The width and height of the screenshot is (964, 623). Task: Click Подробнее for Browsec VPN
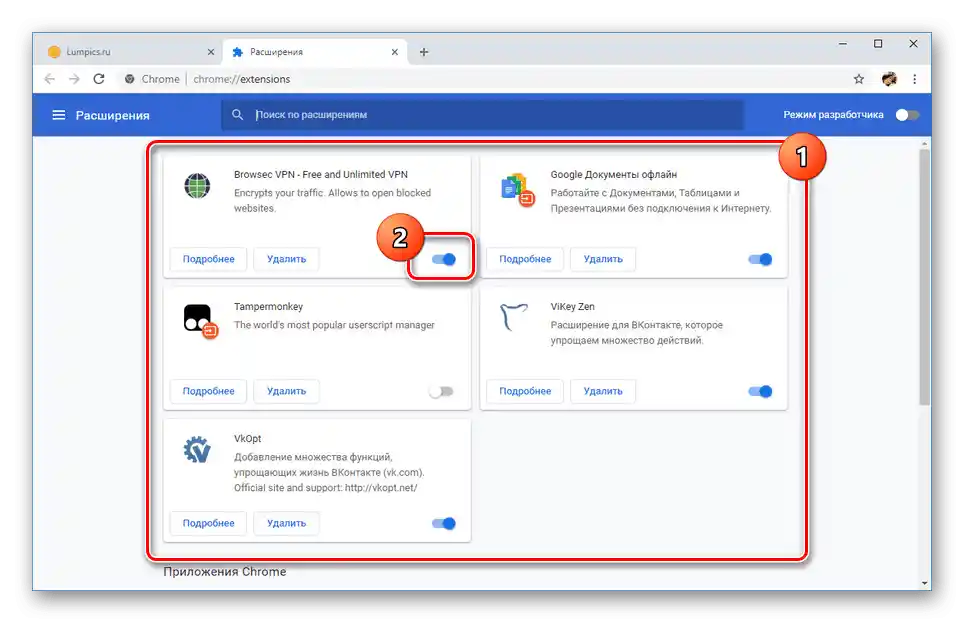pyautogui.click(x=207, y=258)
